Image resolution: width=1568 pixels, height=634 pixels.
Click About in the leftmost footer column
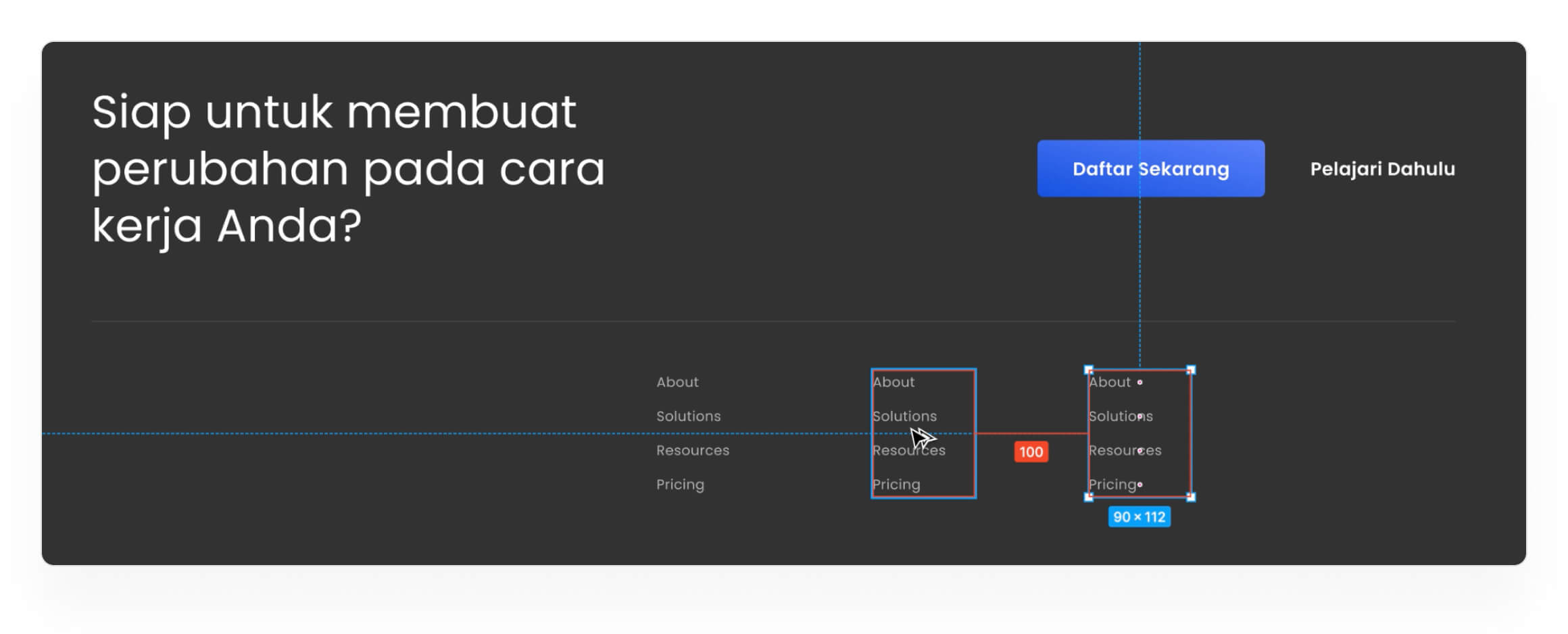tap(677, 382)
